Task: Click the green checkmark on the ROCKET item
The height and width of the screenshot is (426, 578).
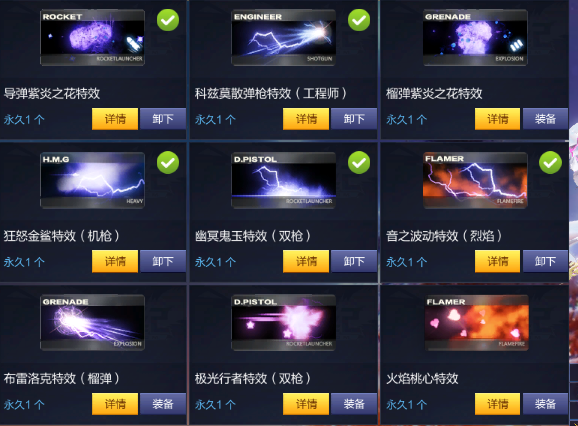Action: 168,20
